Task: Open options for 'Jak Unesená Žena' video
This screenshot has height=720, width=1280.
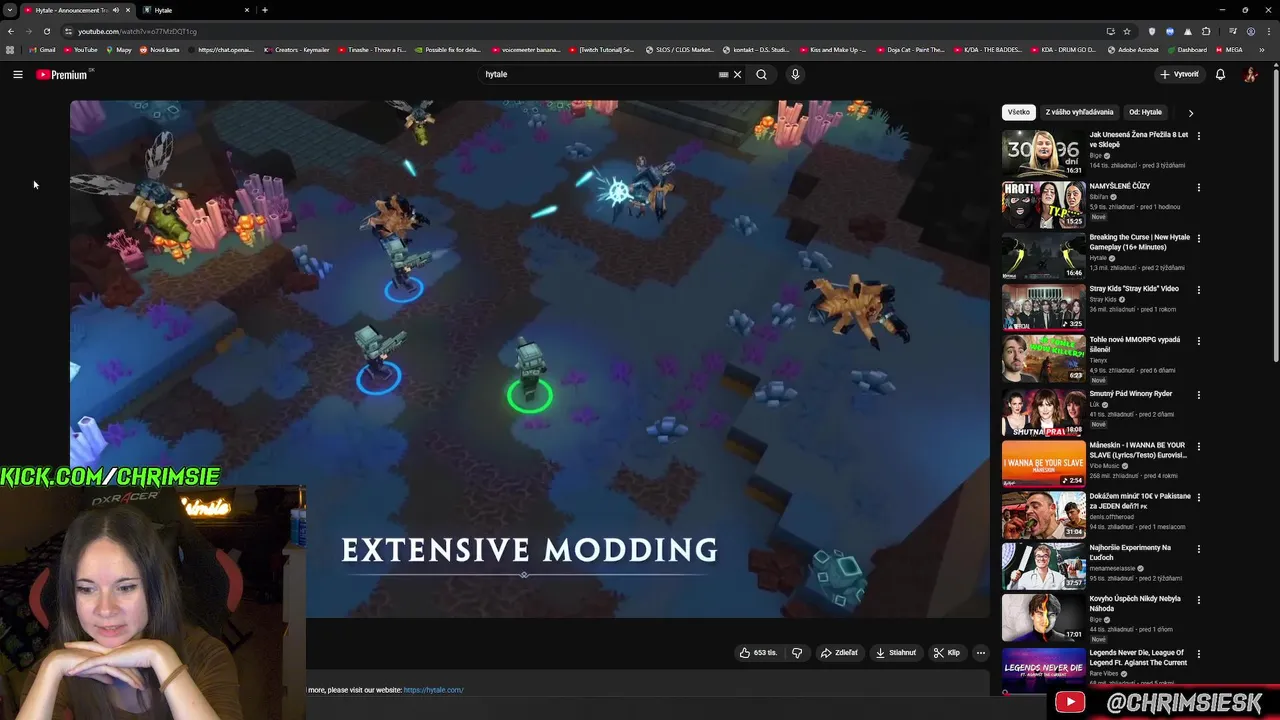Action: 1198,136
